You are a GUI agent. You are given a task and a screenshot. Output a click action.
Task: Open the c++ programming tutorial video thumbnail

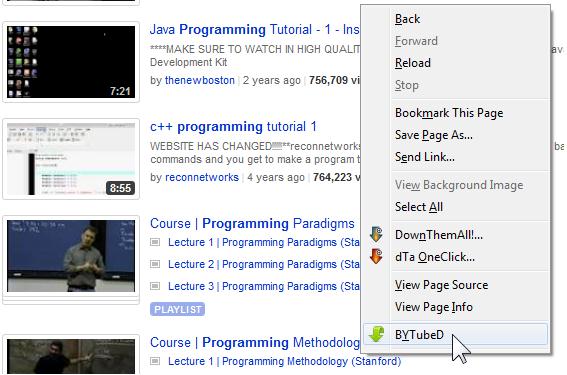(71, 159)
